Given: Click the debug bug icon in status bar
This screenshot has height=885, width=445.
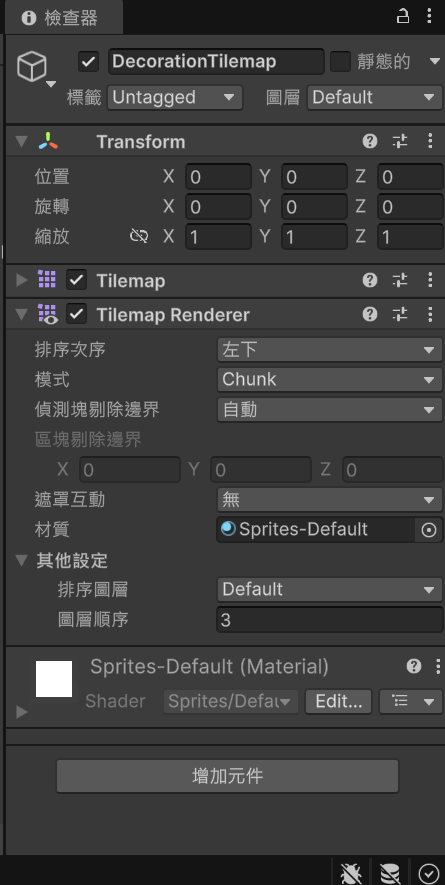Looking at the screenshot, I should pos(351,873).
